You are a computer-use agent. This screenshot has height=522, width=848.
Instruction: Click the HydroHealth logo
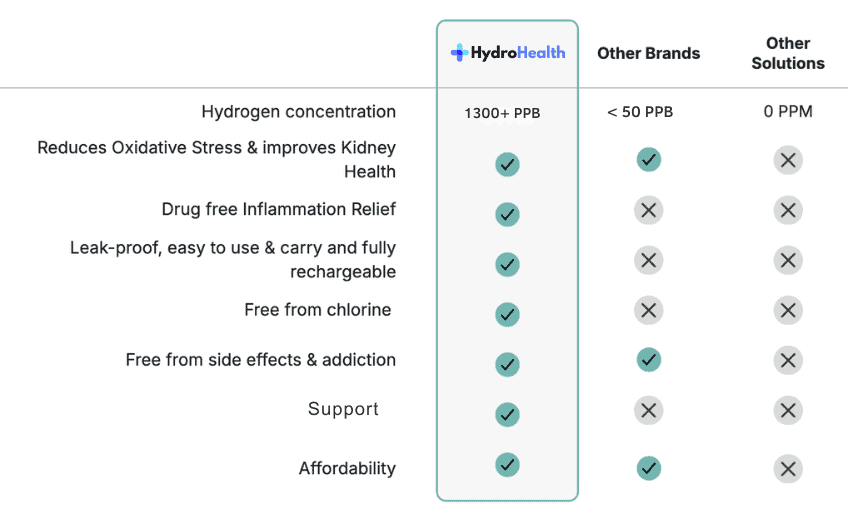pos(507,52)
